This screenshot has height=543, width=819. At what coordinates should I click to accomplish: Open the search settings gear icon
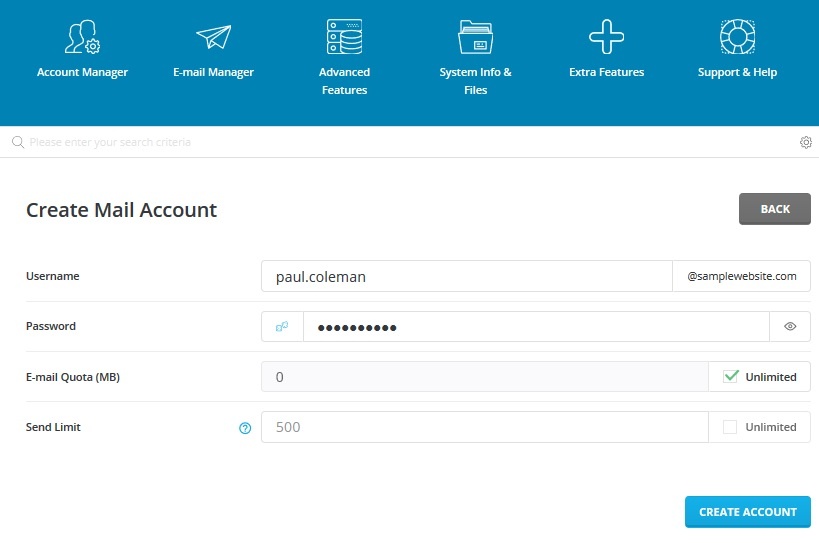pyautogui.click(x=806, y=142)
